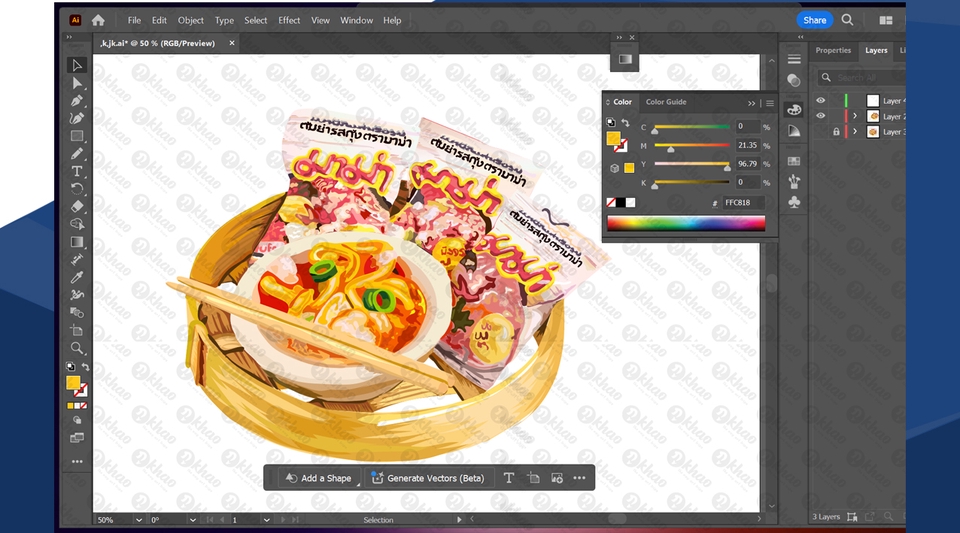The image size is (960, 533).
Task: Select the Shape Builder tool
Action: click(77, 224)
